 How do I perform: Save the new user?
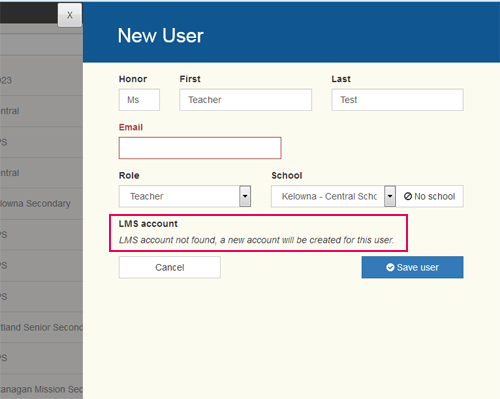(412, 267)
